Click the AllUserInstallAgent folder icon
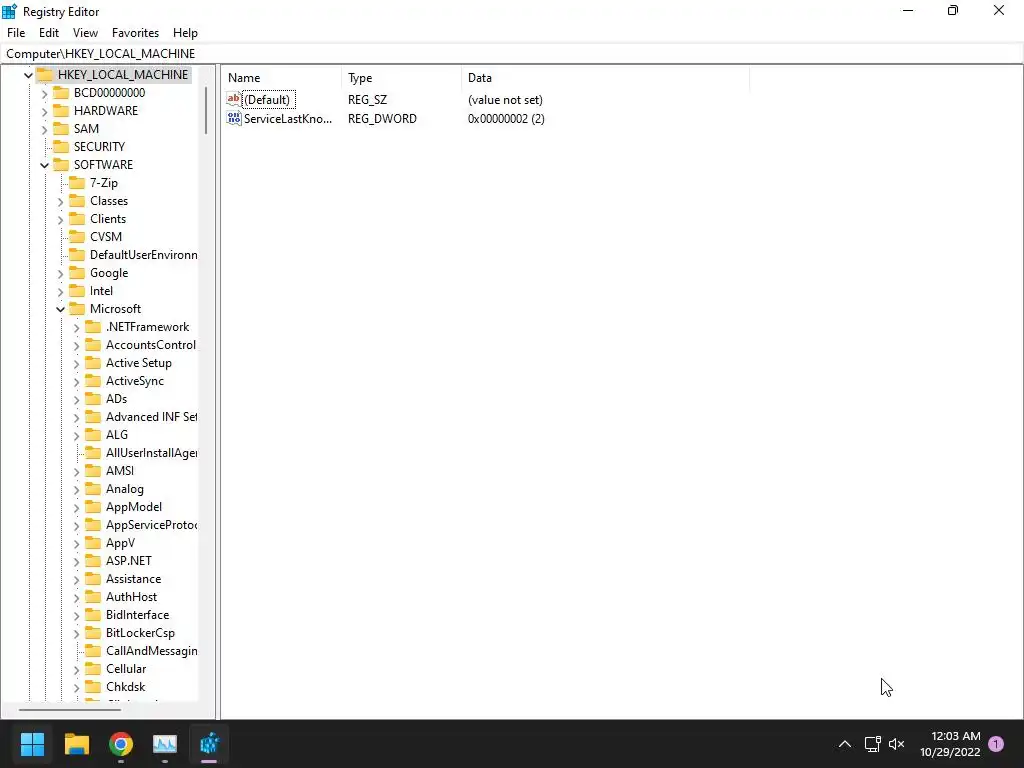This screenshot has height=768, width=1024. (x=93, y=453)
